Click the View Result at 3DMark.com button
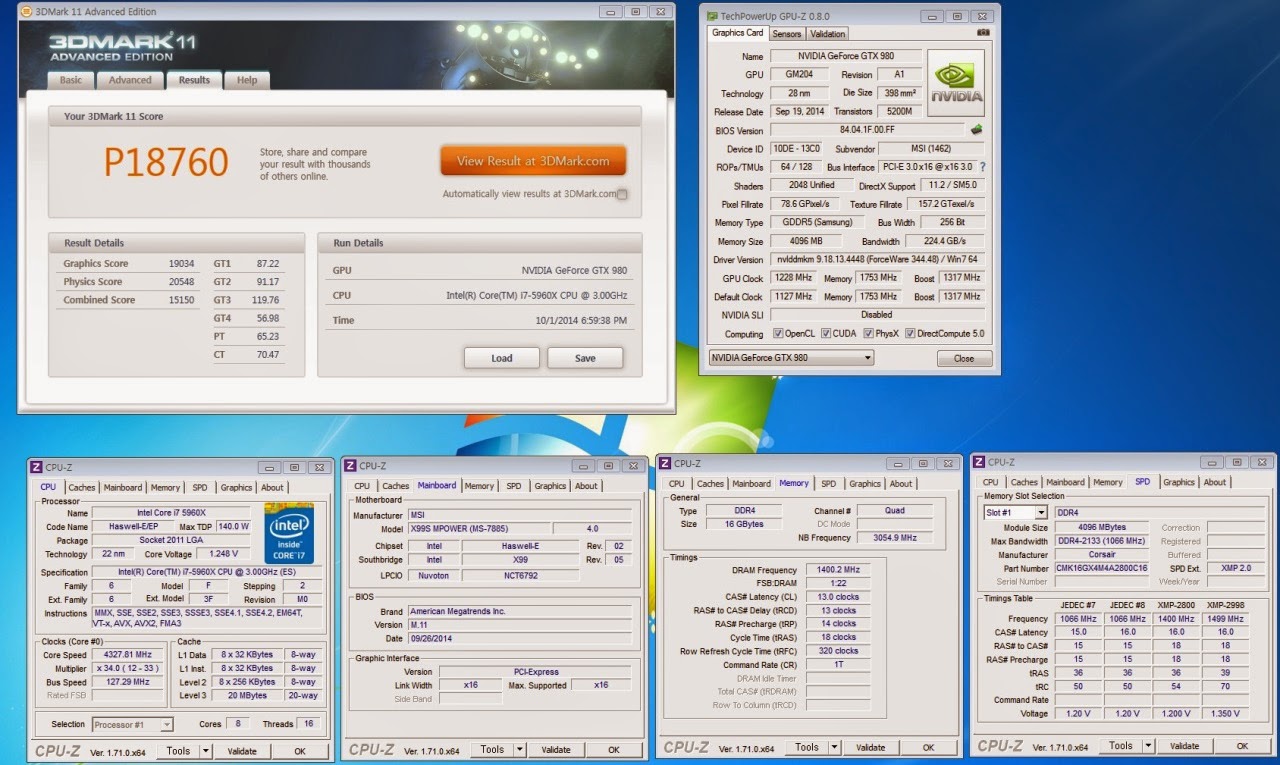This screenshot has width=1280, height=765. (x=533, y=160)
